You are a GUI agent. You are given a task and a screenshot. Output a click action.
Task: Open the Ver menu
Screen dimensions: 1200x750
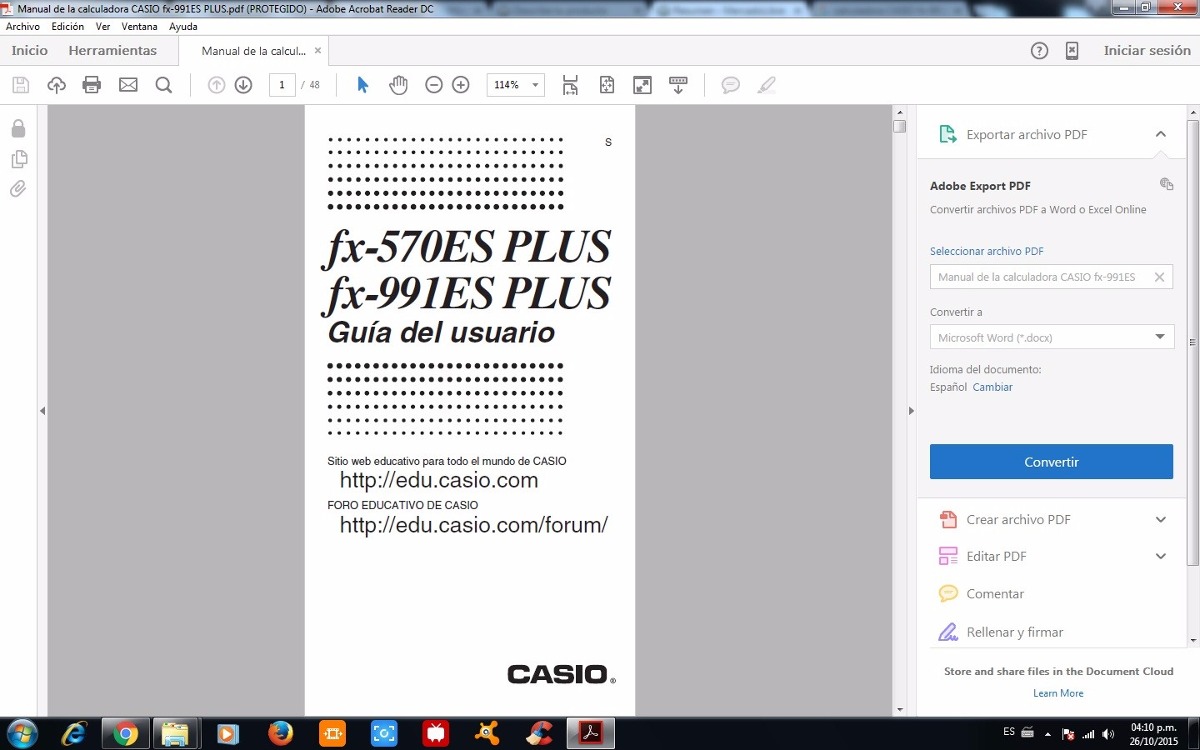[103, 27]
